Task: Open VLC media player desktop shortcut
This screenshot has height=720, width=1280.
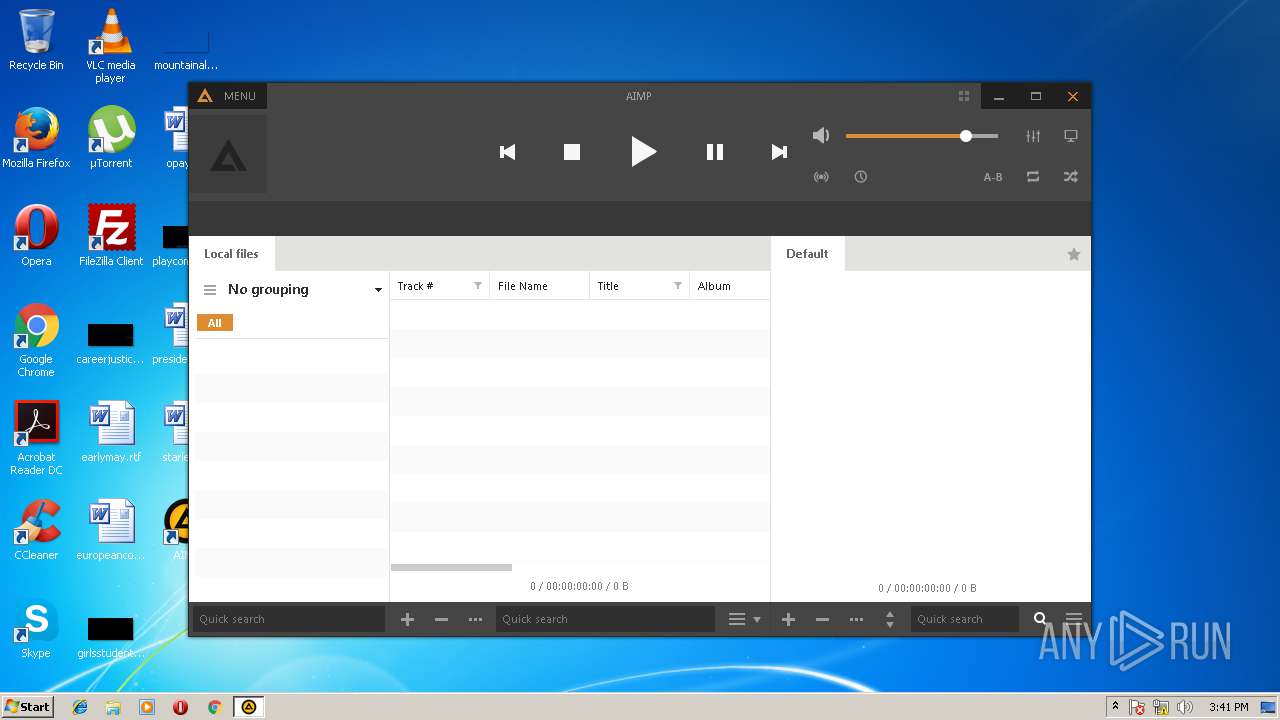Action: [110, 46]
